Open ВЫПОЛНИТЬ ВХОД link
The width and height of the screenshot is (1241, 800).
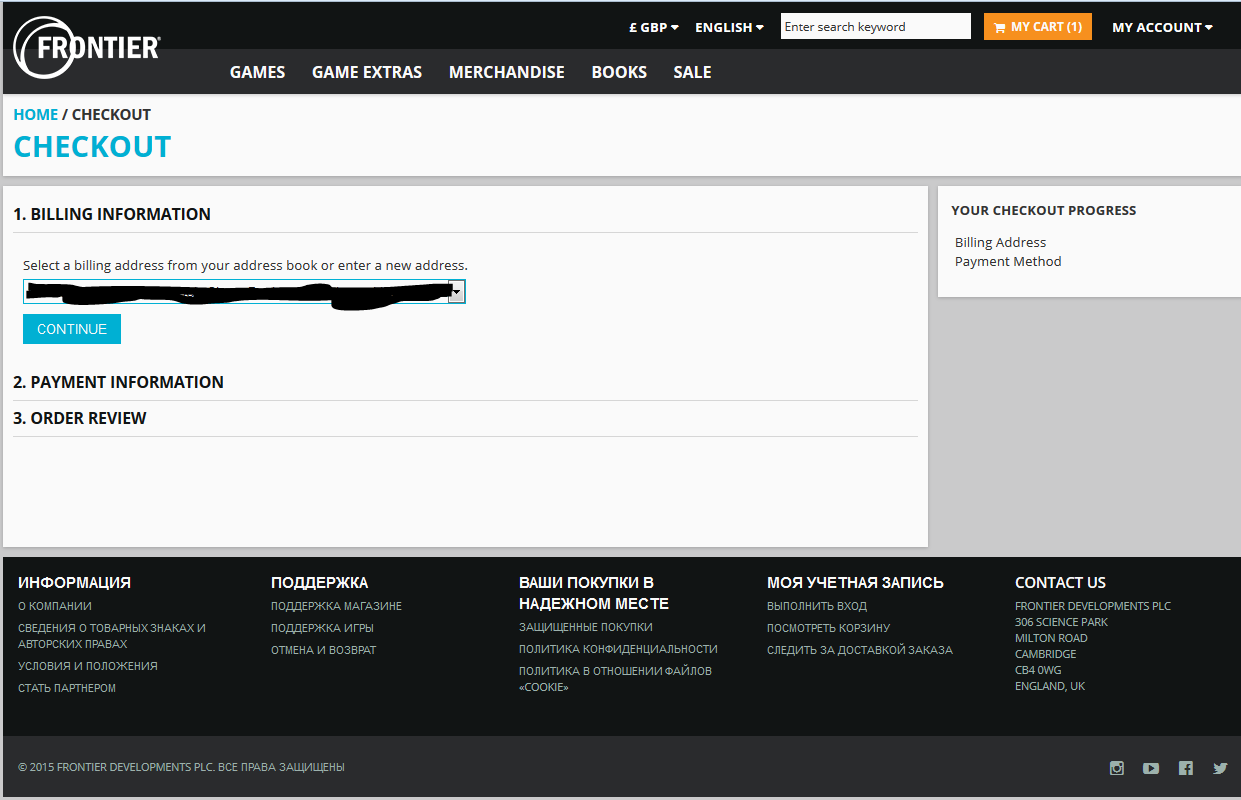[x=817, y=606]
